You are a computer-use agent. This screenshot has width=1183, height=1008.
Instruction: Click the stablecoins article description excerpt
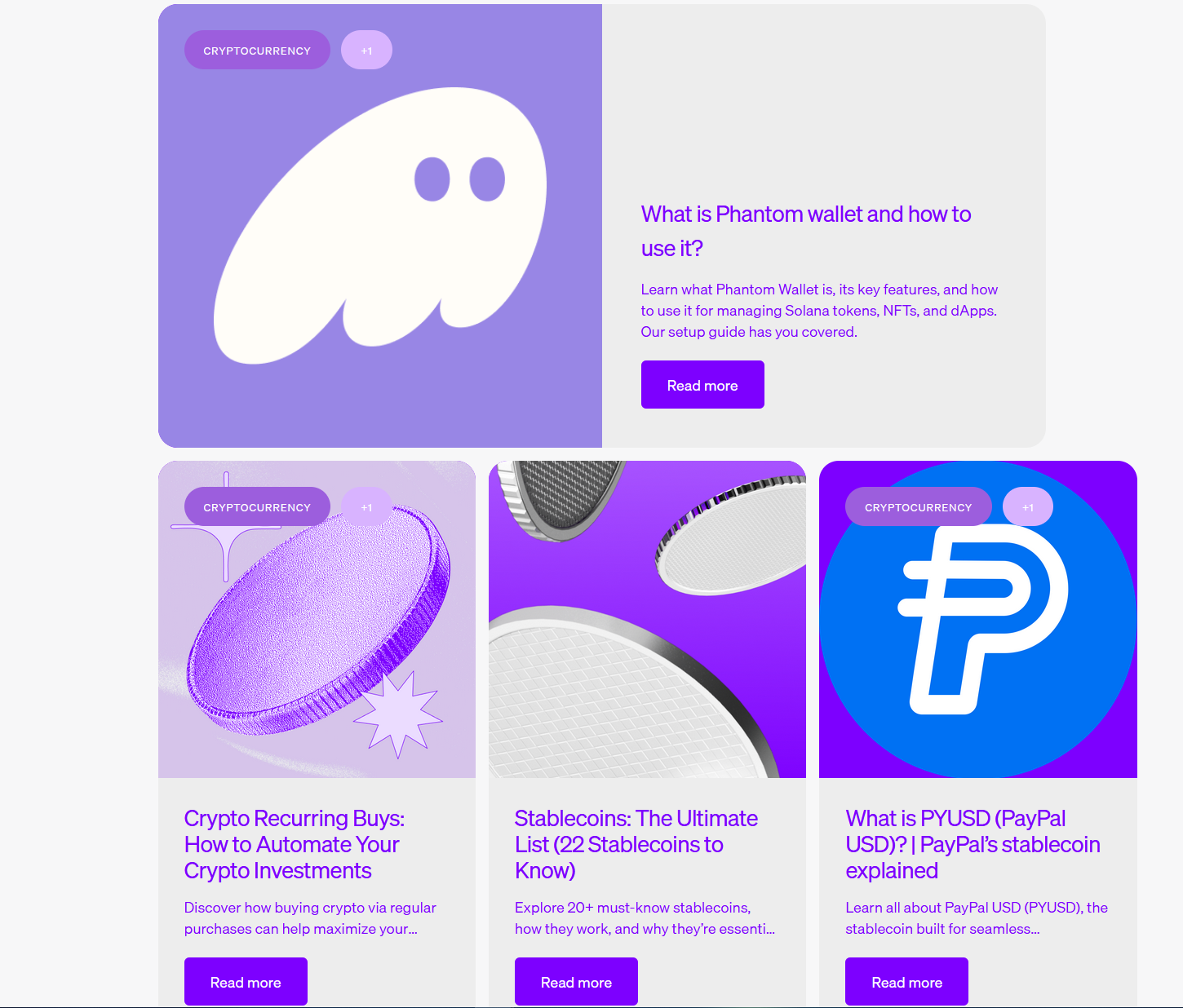pos(645,918)
